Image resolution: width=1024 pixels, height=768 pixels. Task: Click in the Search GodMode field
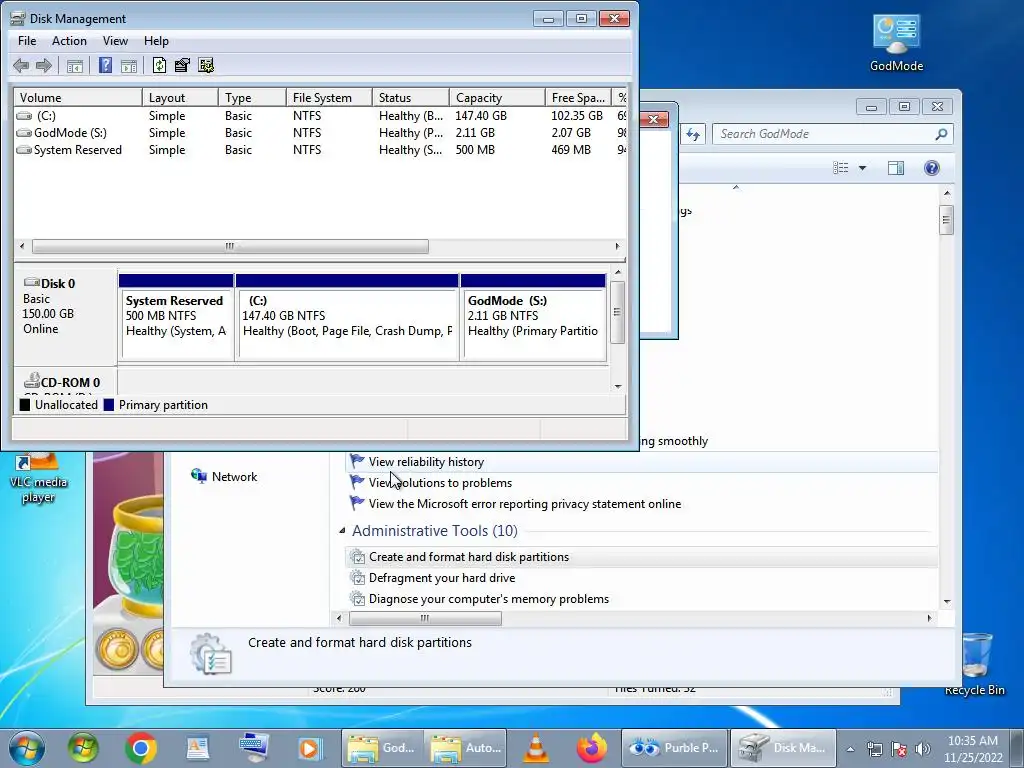[823, 134]
